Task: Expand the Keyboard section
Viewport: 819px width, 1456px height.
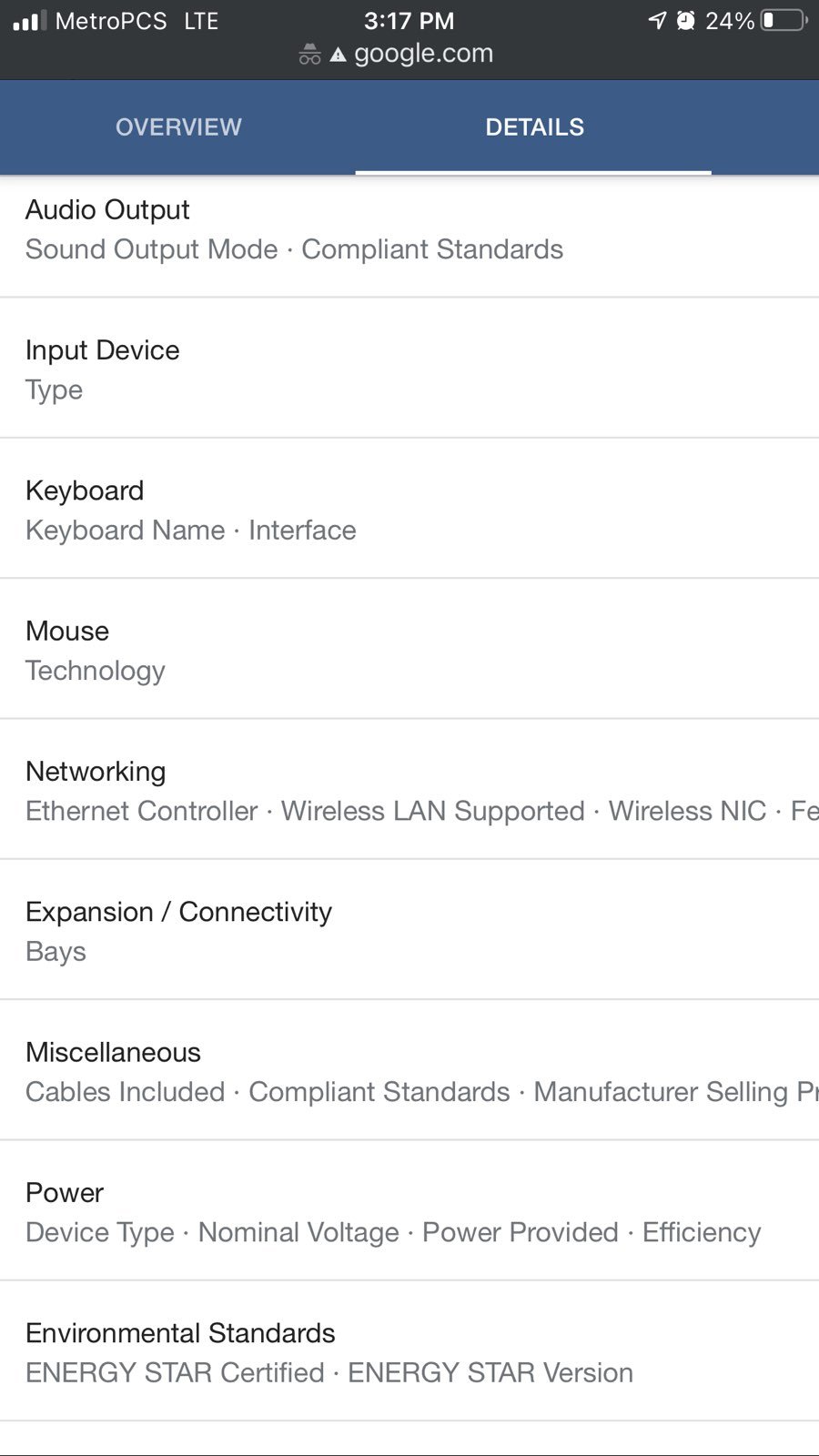Action: (x=409, y=509)
